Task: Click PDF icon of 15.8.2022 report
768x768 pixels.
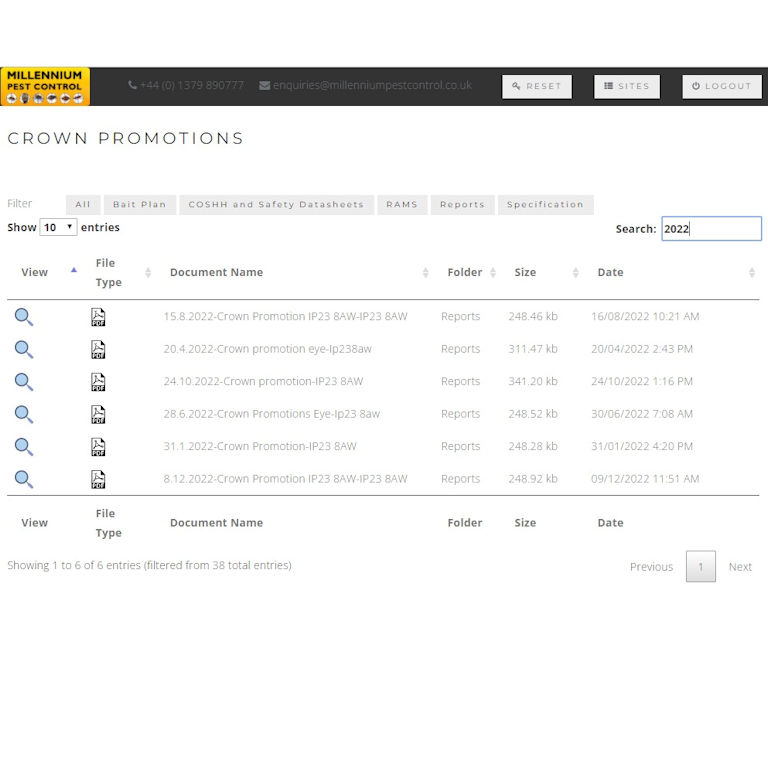Action: coord(98,317)
